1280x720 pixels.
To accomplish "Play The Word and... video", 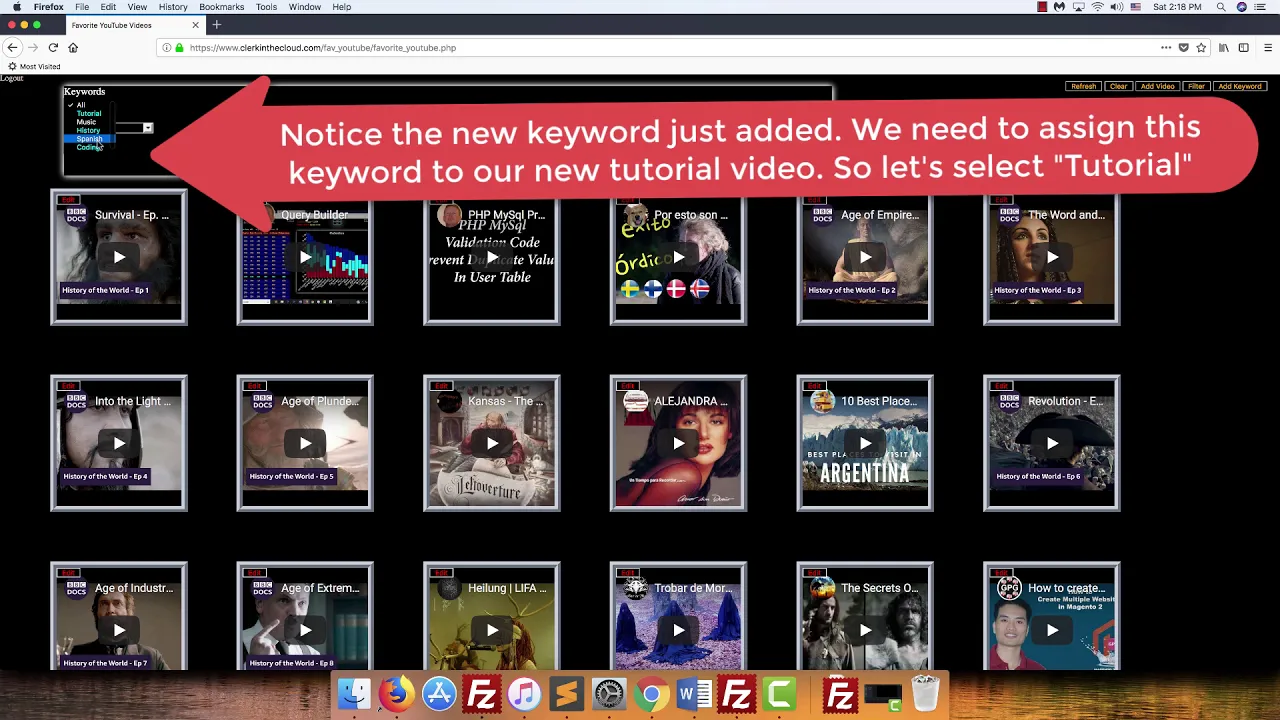I will [1052, 257].
